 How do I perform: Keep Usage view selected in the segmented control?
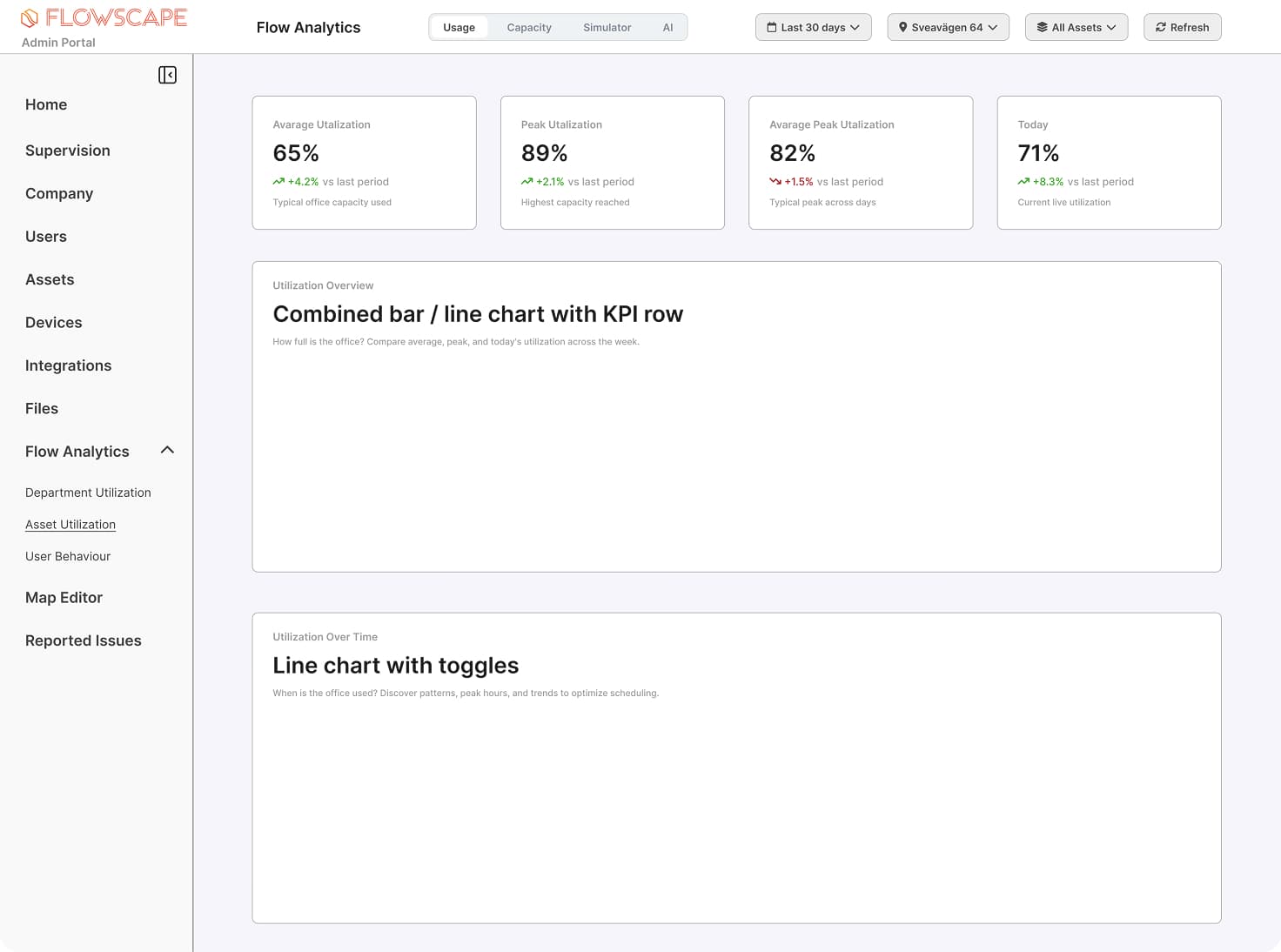[x=459, y=27]
